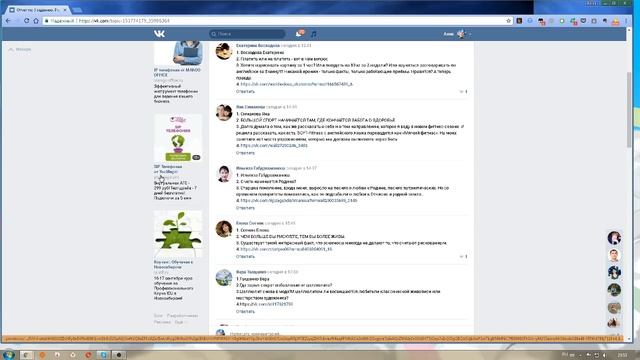Click orange extension icon near Chrome menu

616,21
